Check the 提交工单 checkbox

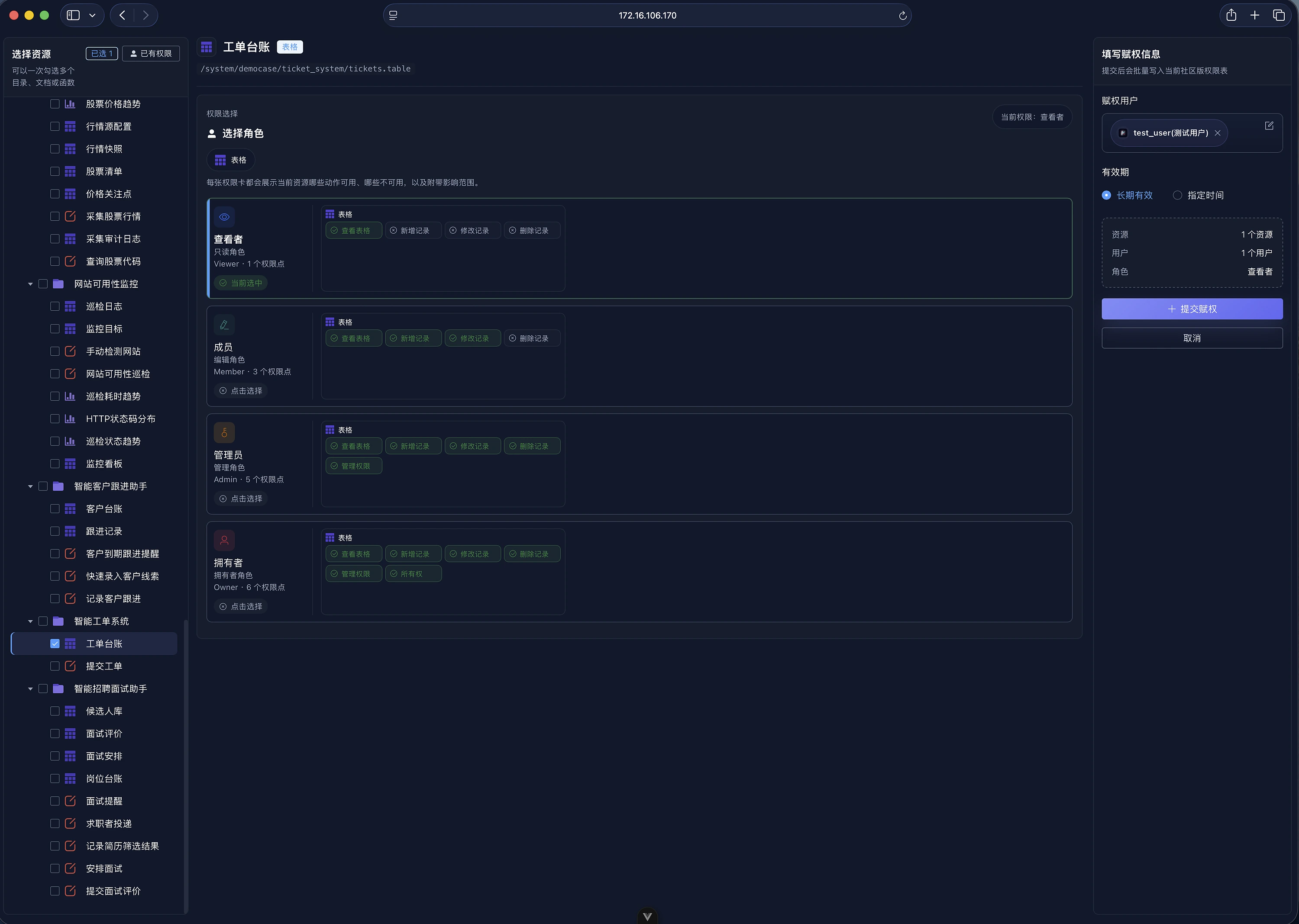[55, 666]
